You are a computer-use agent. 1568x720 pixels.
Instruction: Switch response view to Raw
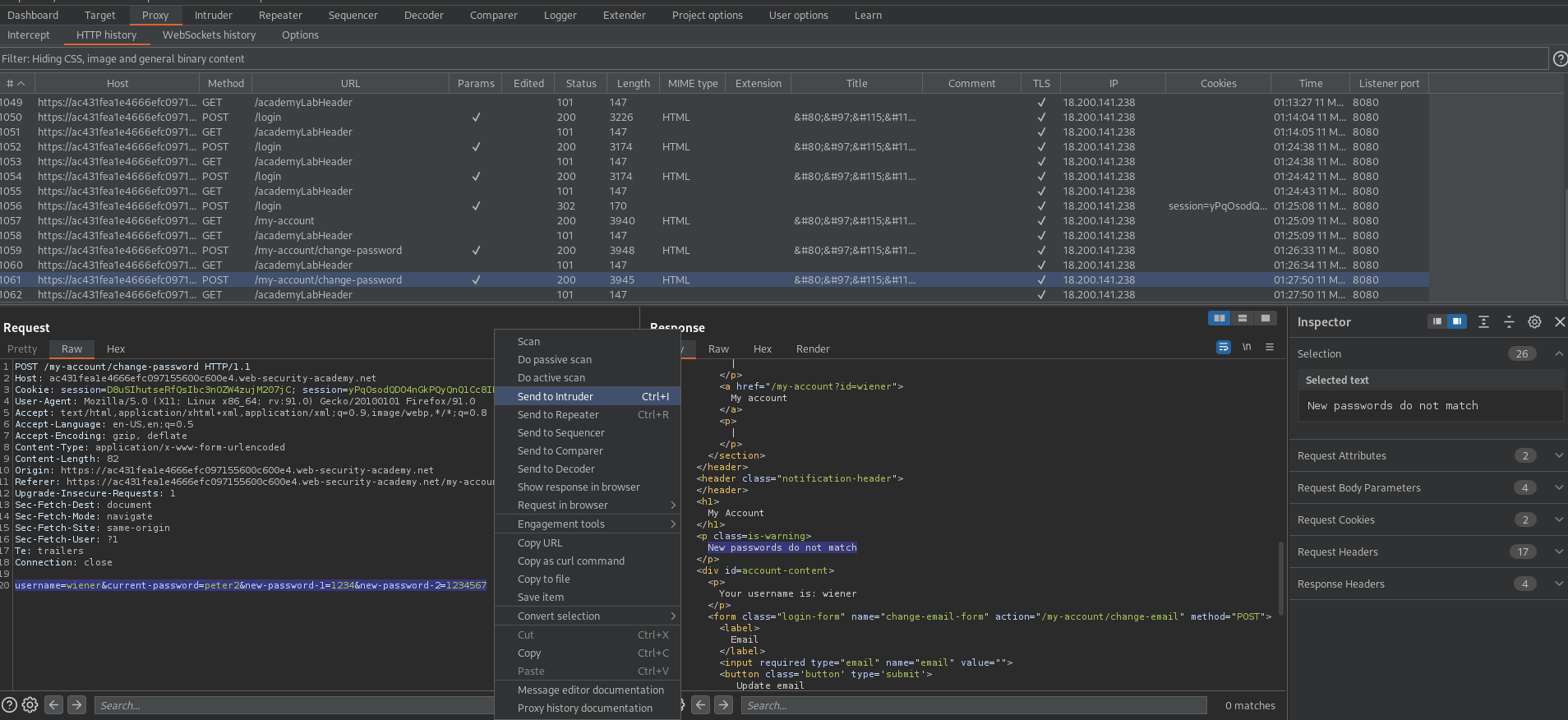tap(718, 348)
